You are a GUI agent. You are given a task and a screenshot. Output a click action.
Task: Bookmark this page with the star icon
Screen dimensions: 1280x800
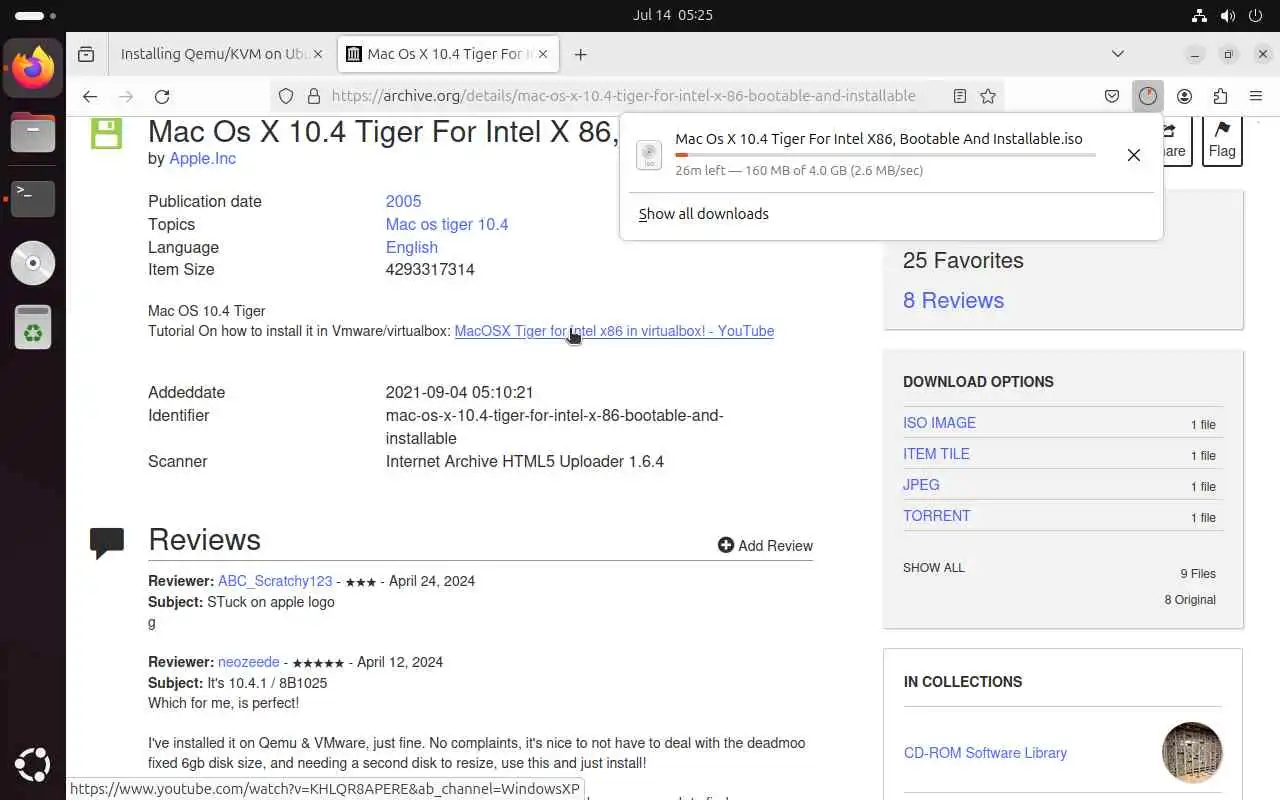[x=988, y=96]
